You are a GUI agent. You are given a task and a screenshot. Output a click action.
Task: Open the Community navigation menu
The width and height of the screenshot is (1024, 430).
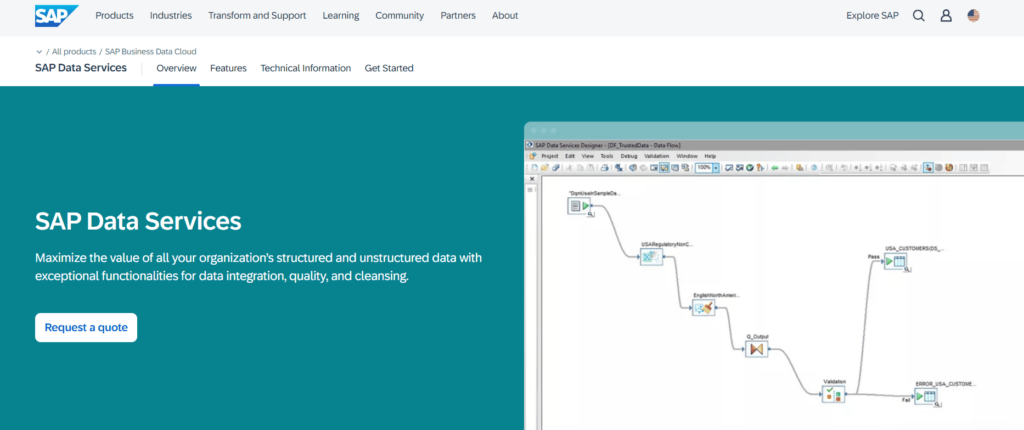click(x=400, y=16)
